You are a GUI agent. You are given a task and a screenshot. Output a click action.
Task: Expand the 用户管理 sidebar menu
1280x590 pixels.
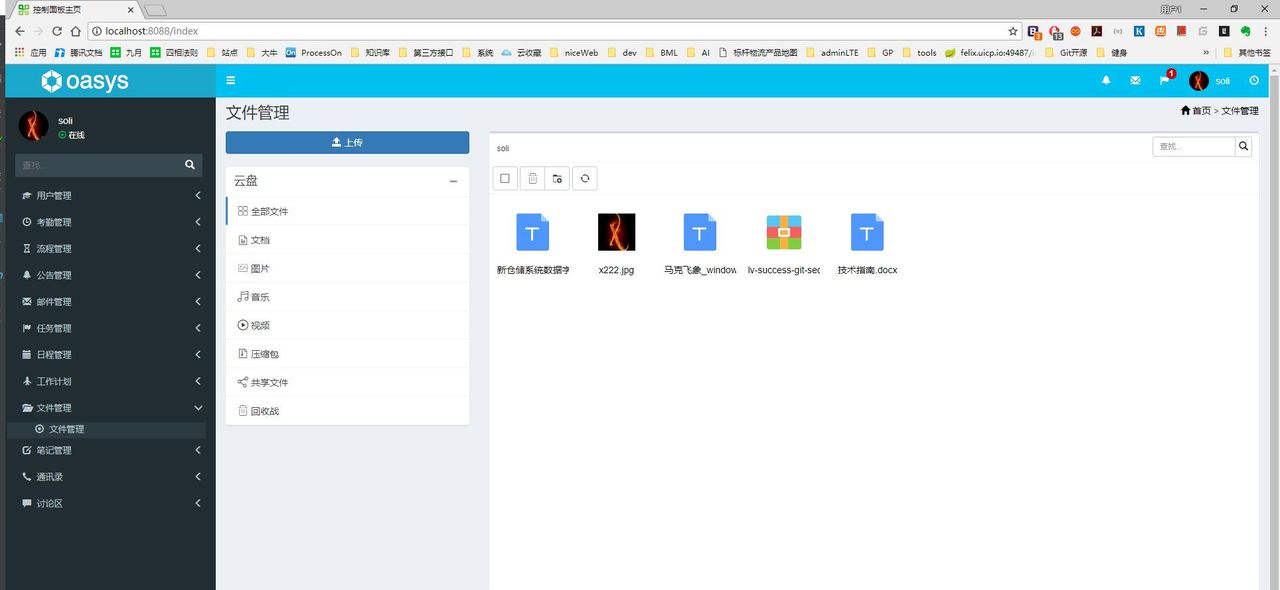(x=110, y=196)
